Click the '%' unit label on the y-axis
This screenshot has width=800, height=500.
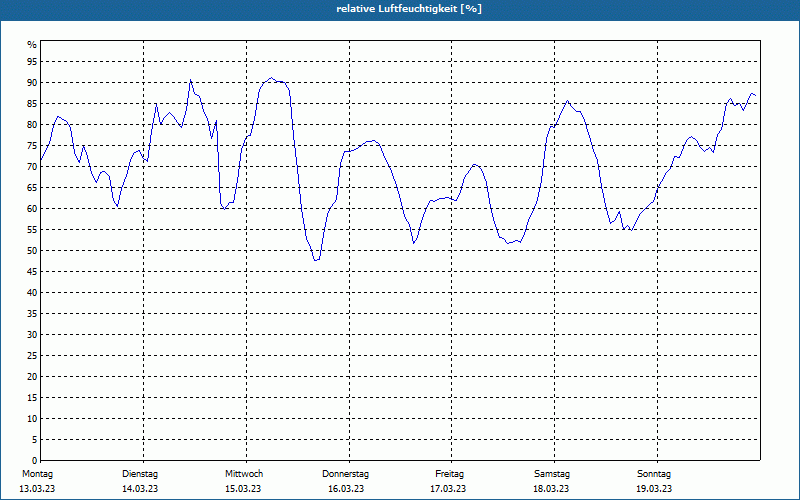[32, 45]
